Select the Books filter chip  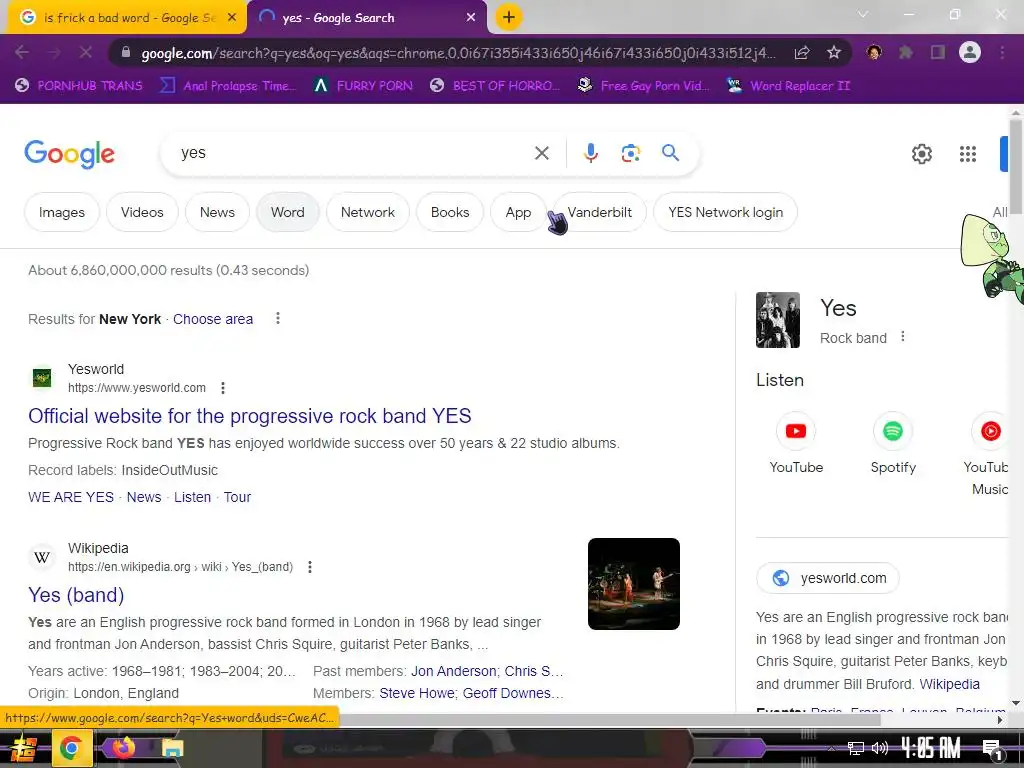click(x=450, y=212)
